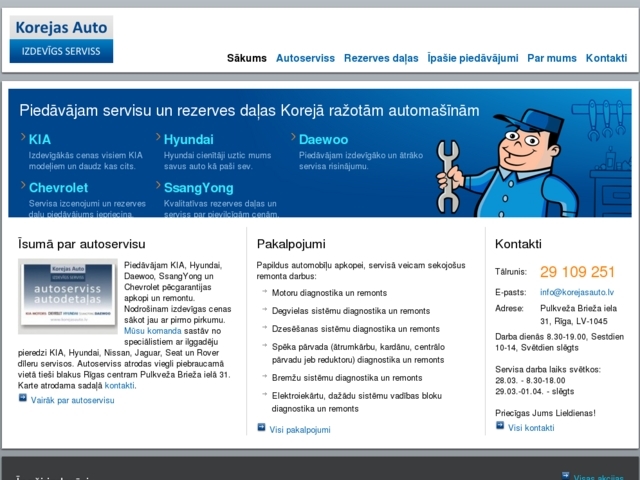
Task: Go to the Autoserviss menu page
Action: (305, 58)
